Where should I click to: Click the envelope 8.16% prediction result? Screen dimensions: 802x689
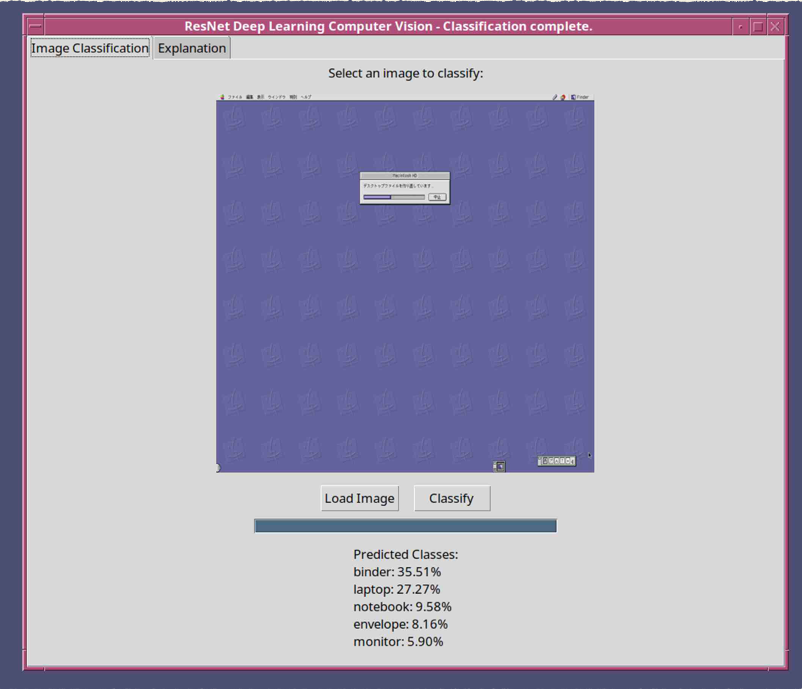coord(400,624)
